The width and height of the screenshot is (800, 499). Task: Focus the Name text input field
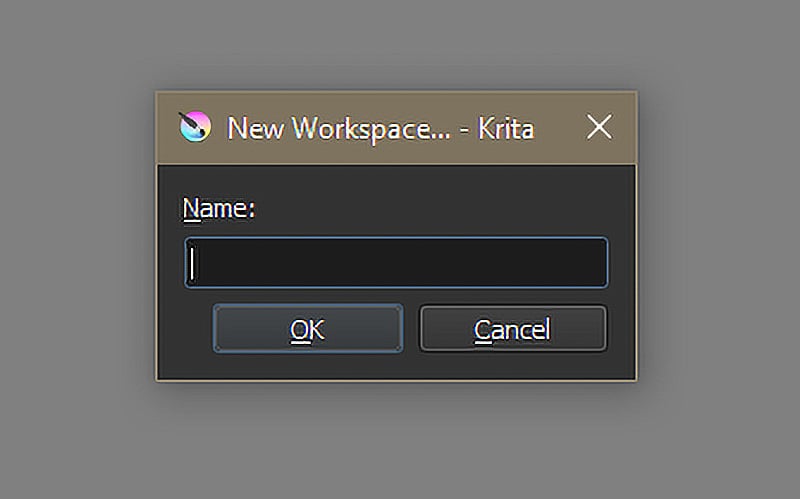coord(396,263)
